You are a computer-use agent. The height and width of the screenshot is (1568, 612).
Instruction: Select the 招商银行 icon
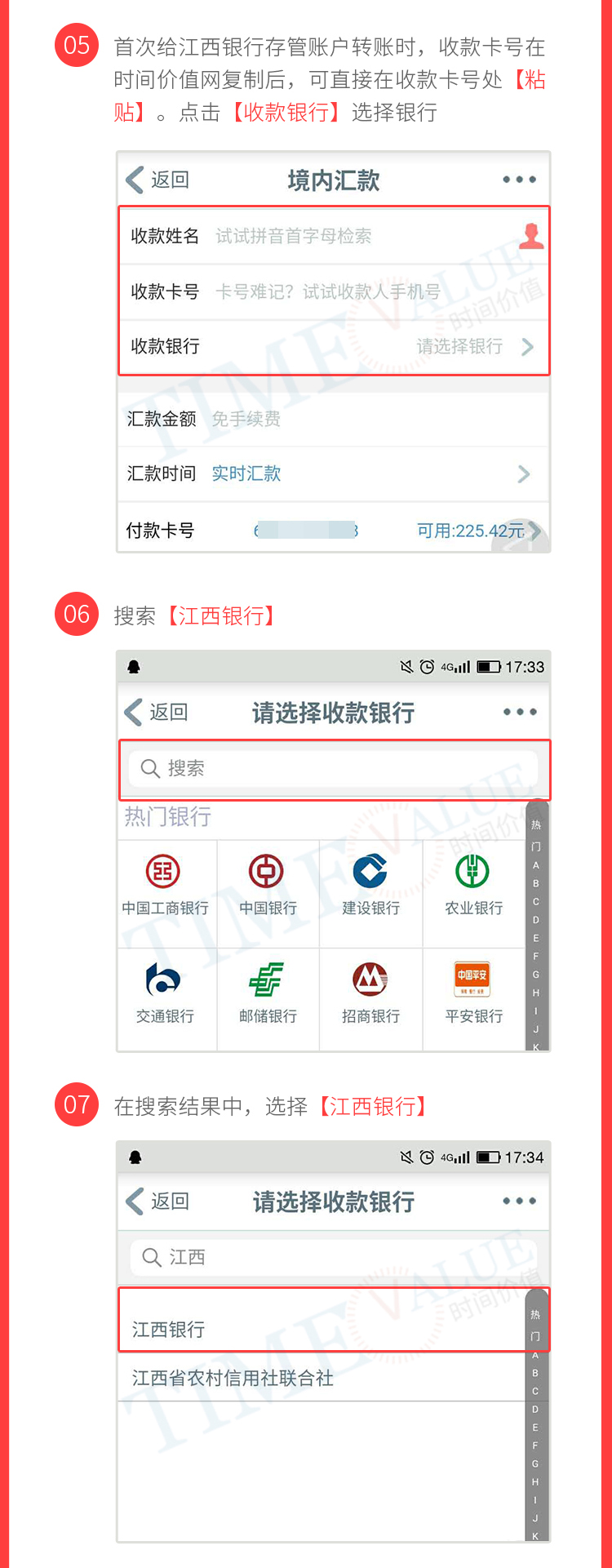[370, 979]
